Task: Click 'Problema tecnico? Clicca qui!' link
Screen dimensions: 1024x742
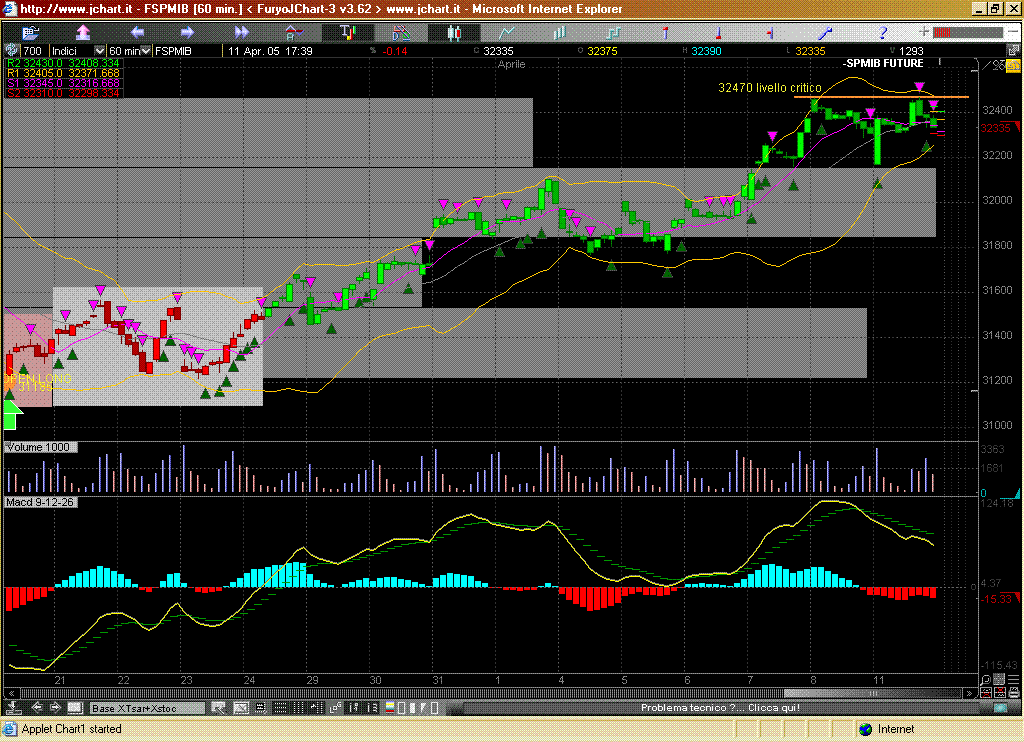Action: [720, 708]
